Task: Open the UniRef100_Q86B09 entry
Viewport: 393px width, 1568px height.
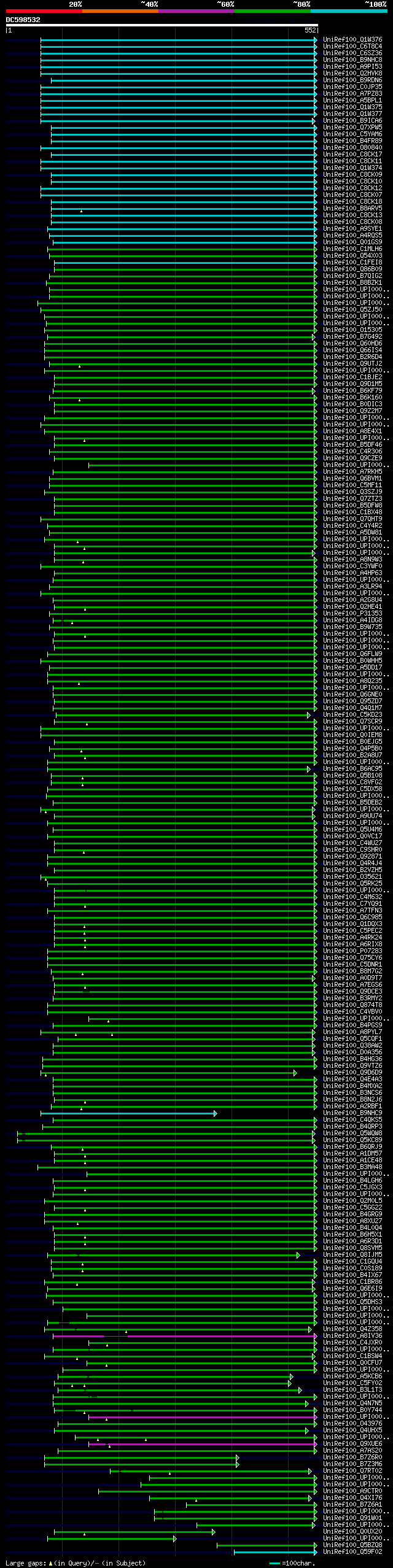Action: (x=352, y=269)
